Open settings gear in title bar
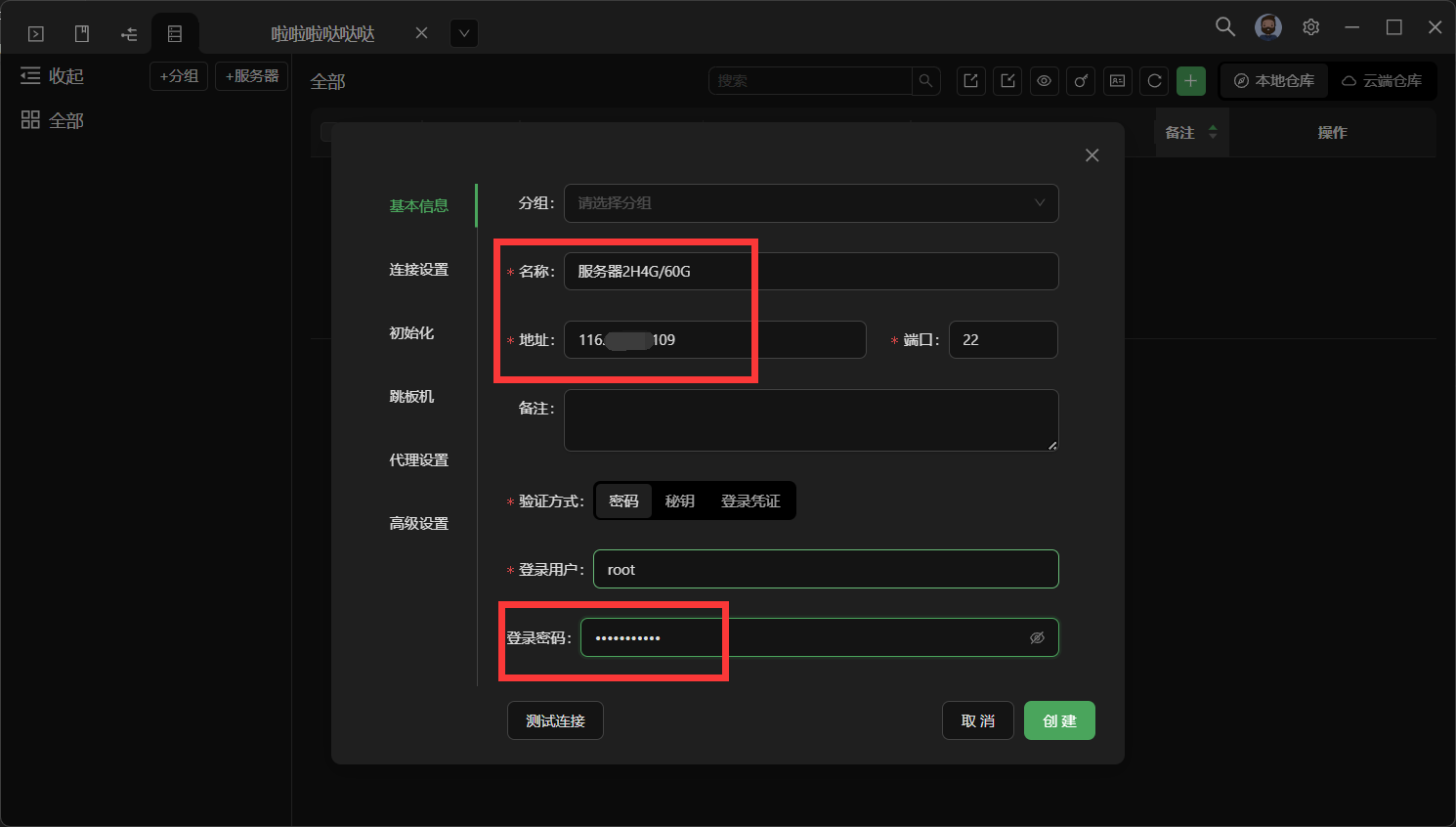The image size is (1456, 827). [x=1310, y=27]
